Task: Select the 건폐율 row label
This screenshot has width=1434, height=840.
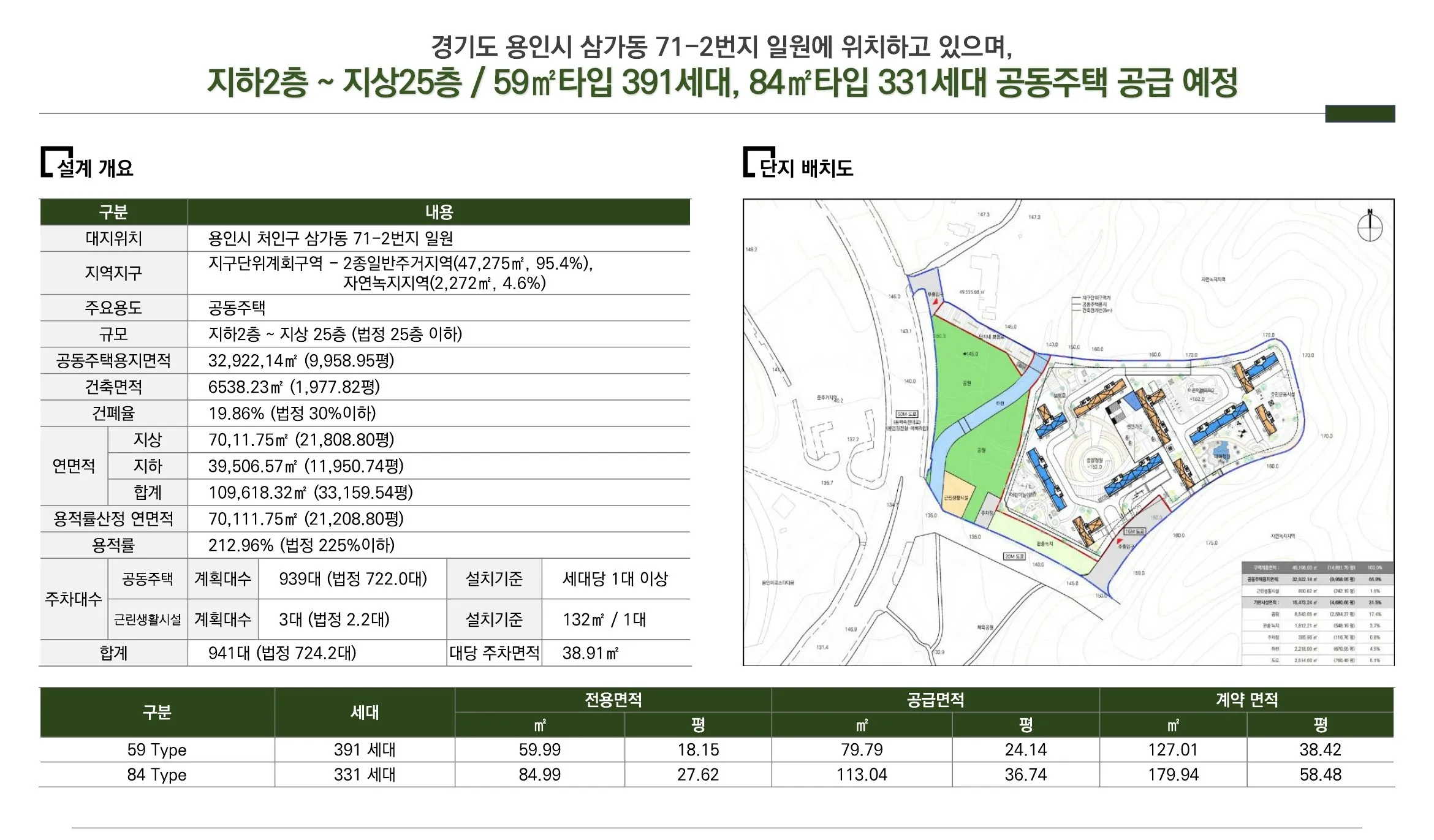Action: coord(114,413)
